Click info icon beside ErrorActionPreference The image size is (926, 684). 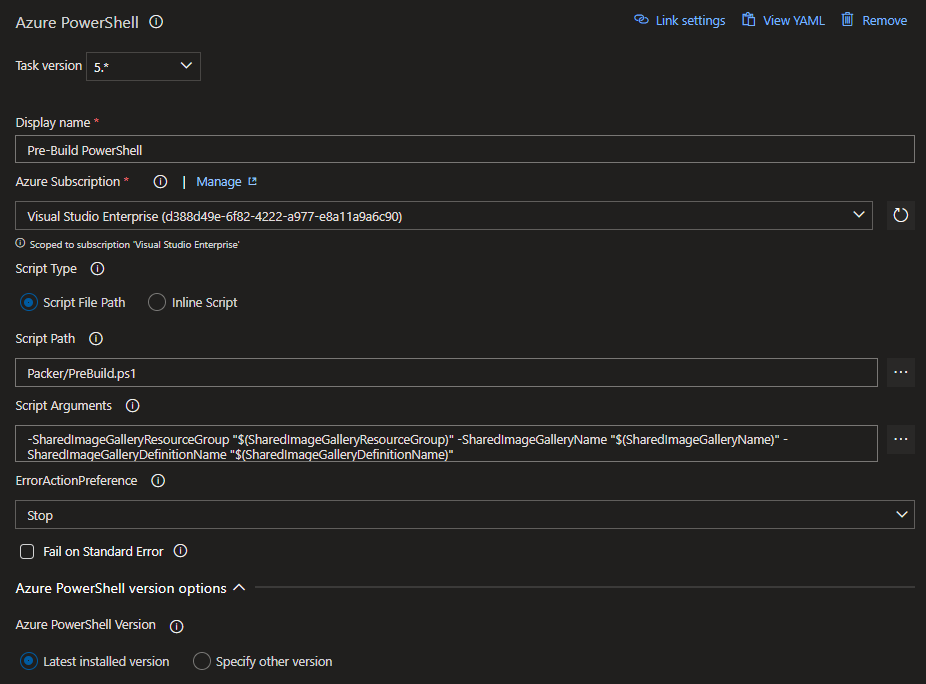click(x=157, y=481)
